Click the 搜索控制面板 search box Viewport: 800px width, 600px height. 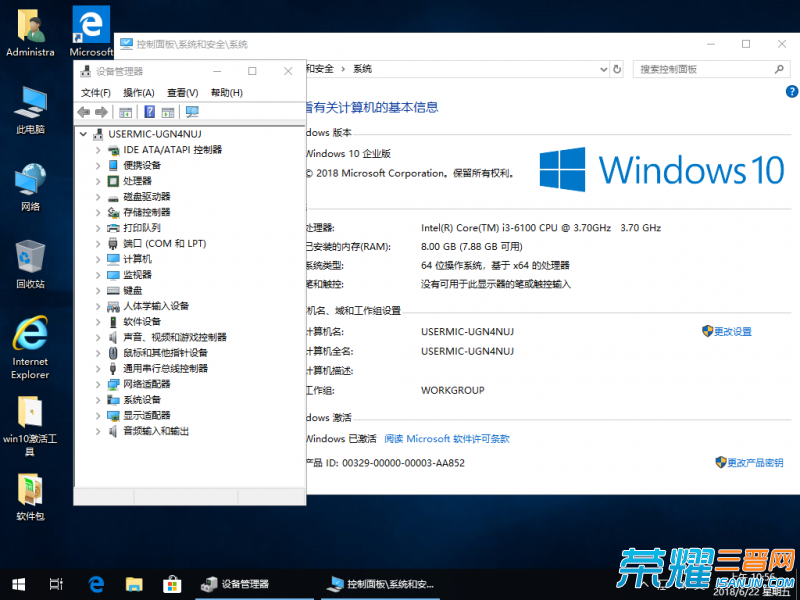pyautogui.click(x=711, y=69)
